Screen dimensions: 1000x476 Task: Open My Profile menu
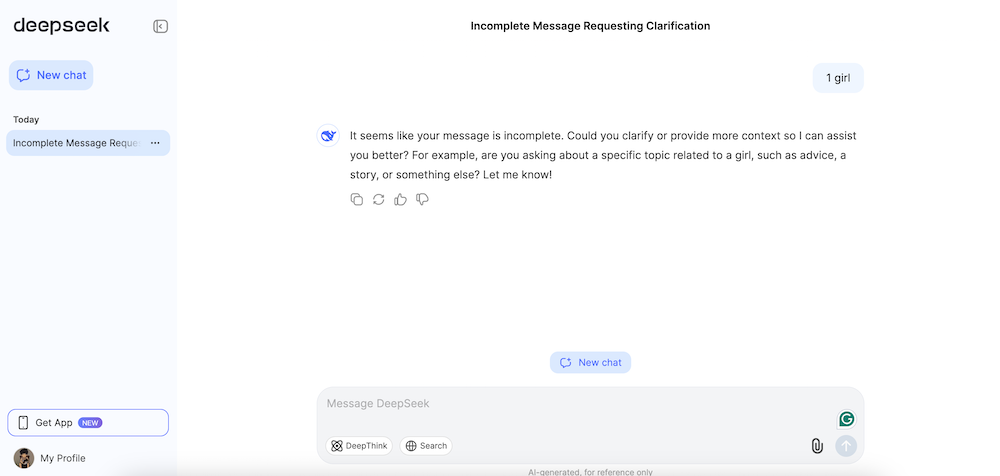pyautogui.click(x=52, y=458)
